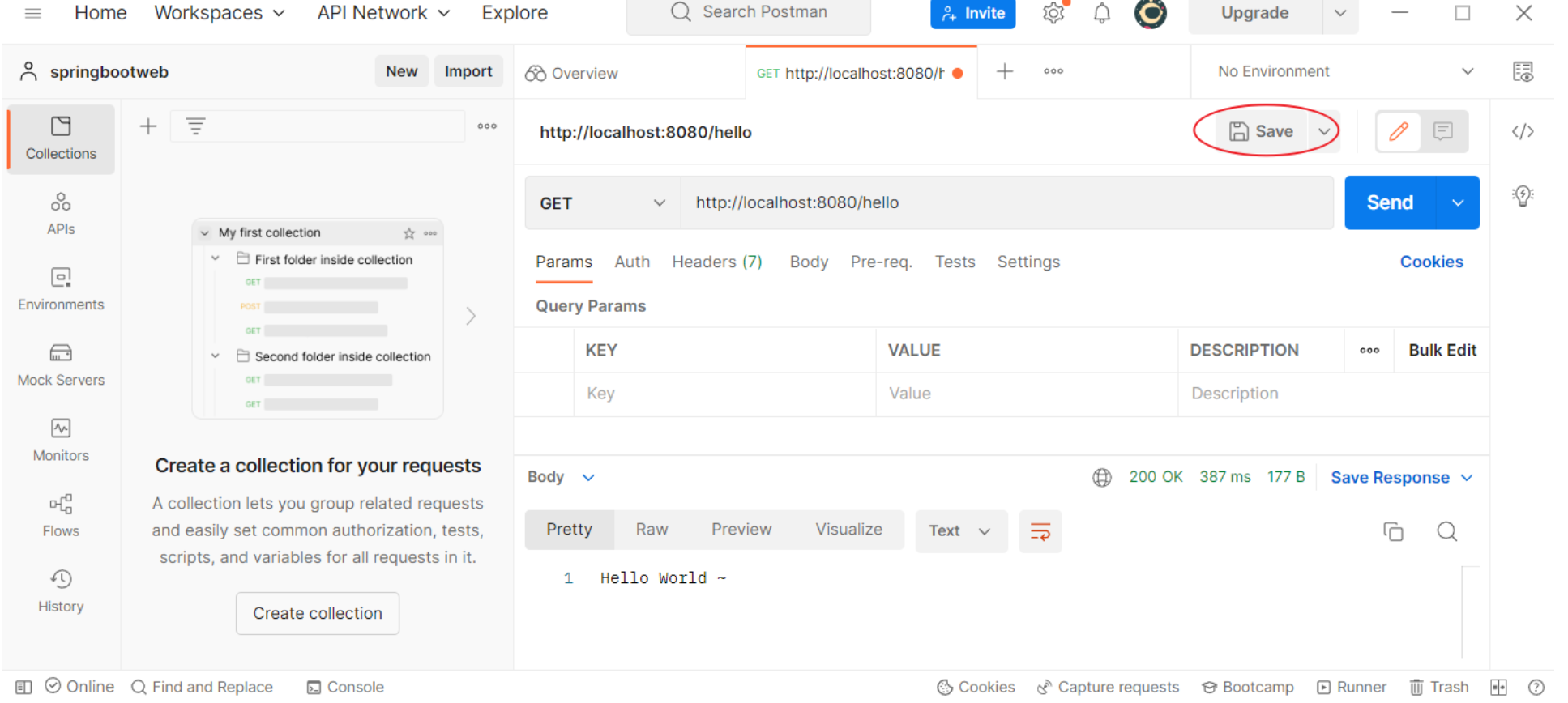Open collections panel more options
This screenshot has width=1568, height=703.
[487, 126]
